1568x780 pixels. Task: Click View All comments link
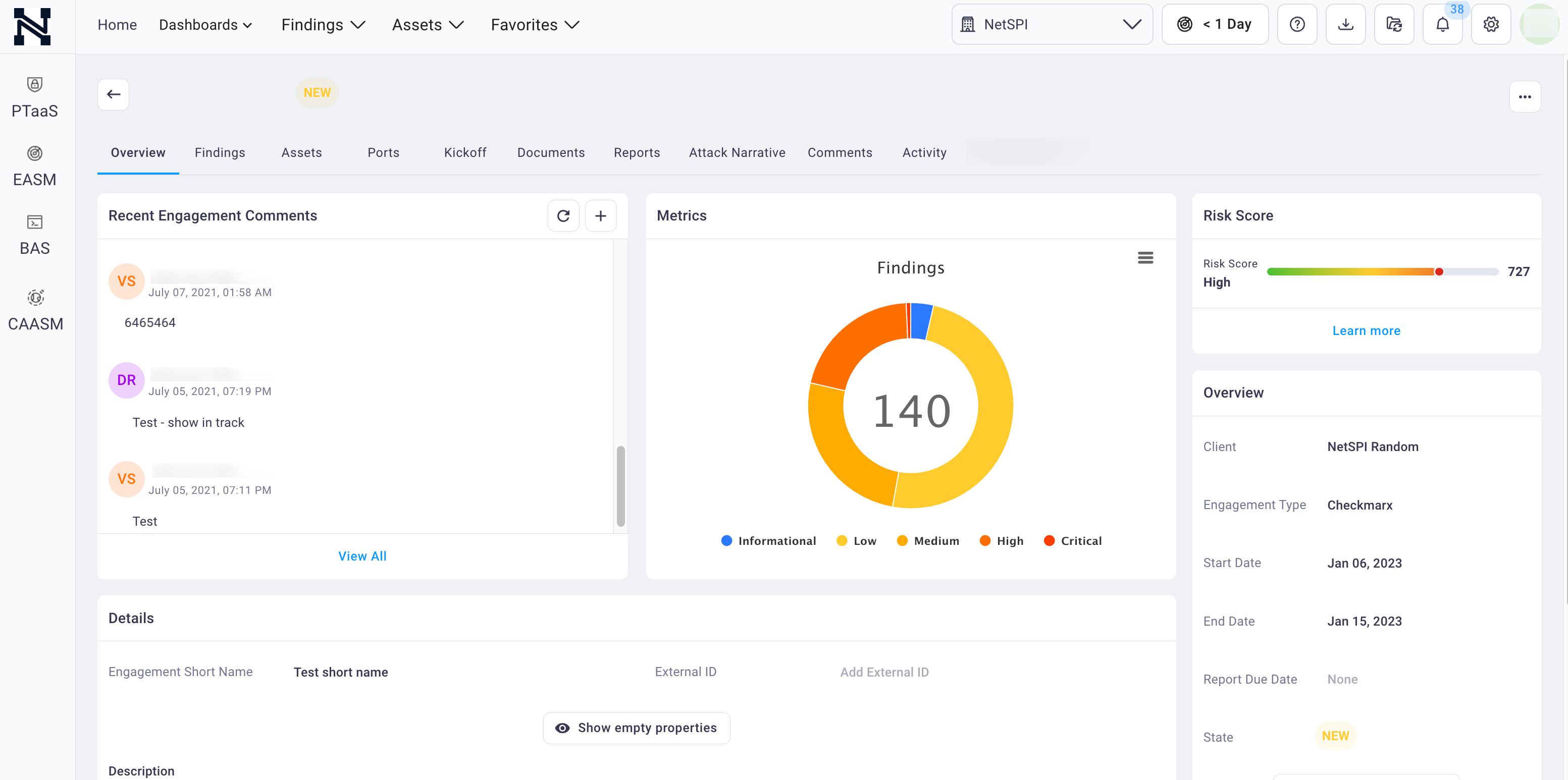point(362,556)
